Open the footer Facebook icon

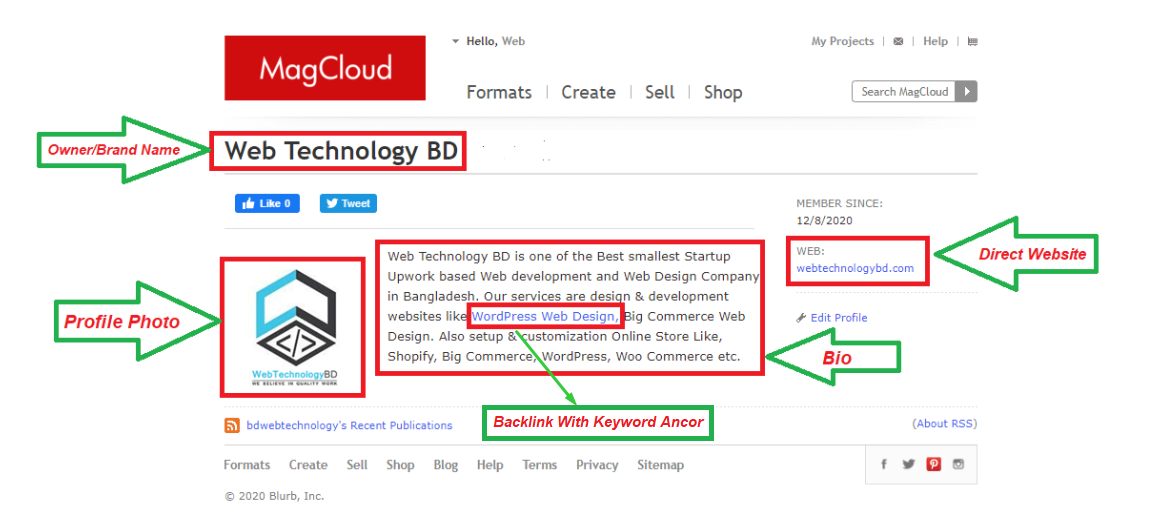tap(884, 464)
